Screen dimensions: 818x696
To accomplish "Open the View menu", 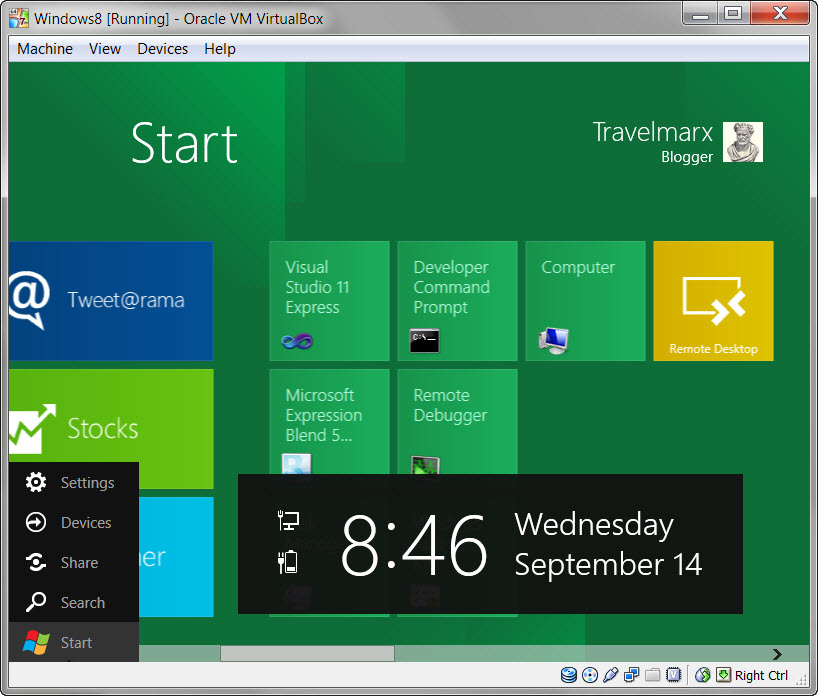I will coord(104,48).
